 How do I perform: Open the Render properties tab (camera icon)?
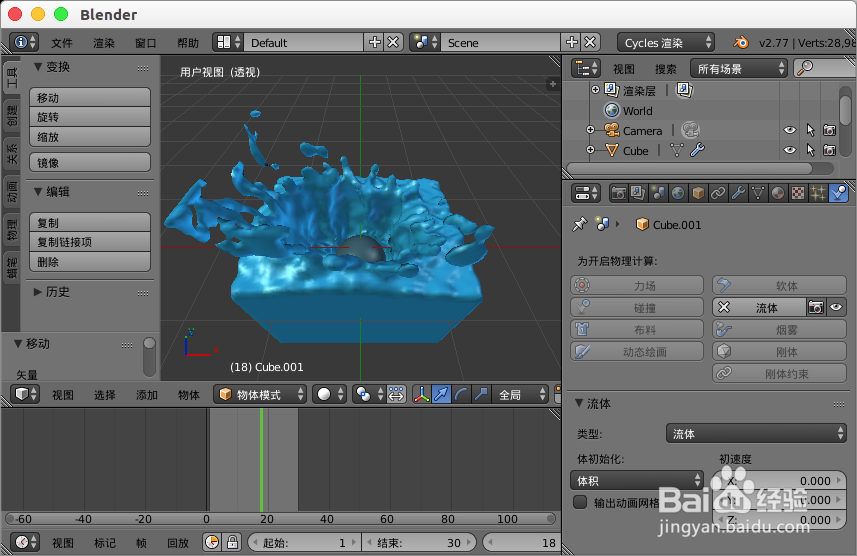coord(619,193)
